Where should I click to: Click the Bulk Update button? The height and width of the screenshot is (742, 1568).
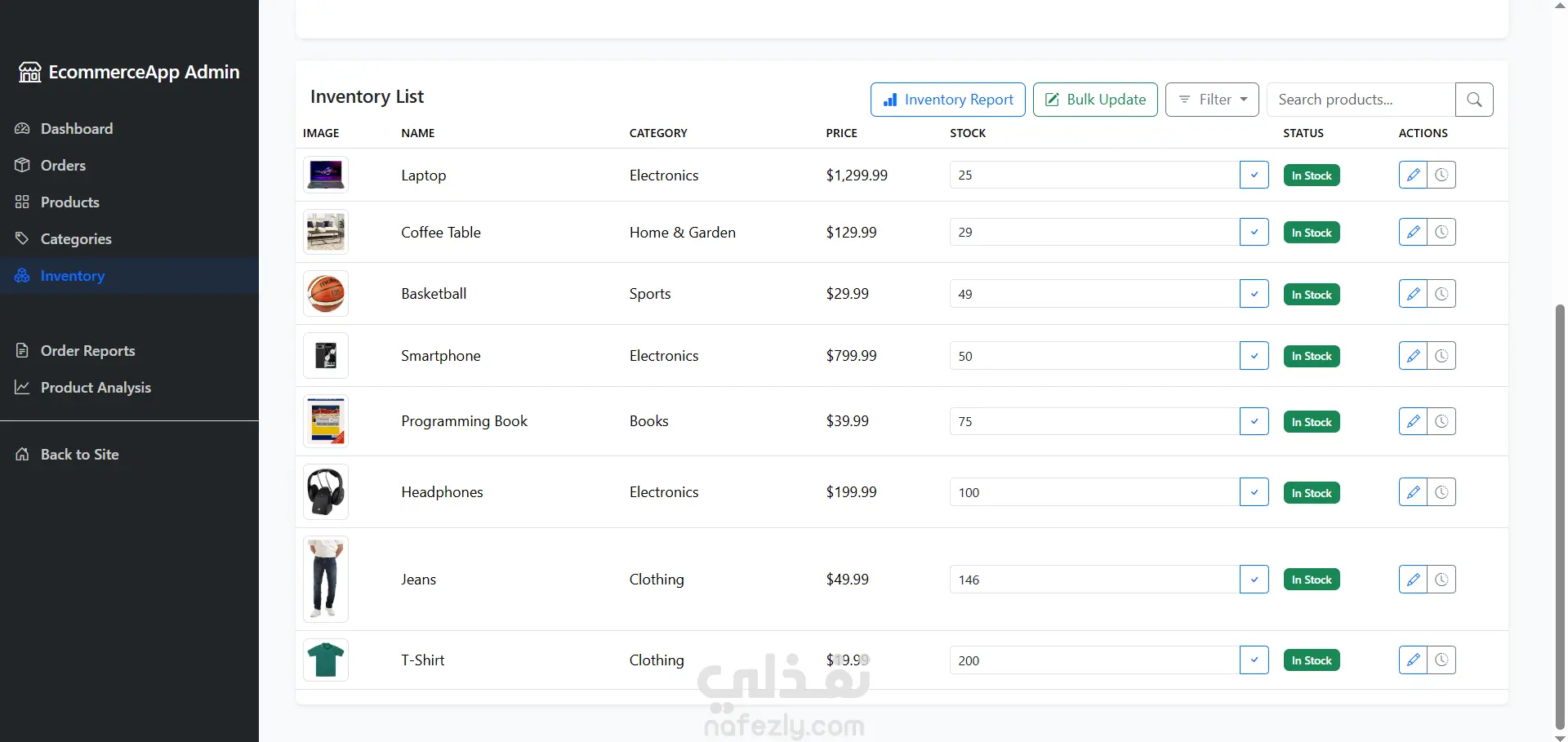point(1095,100)
